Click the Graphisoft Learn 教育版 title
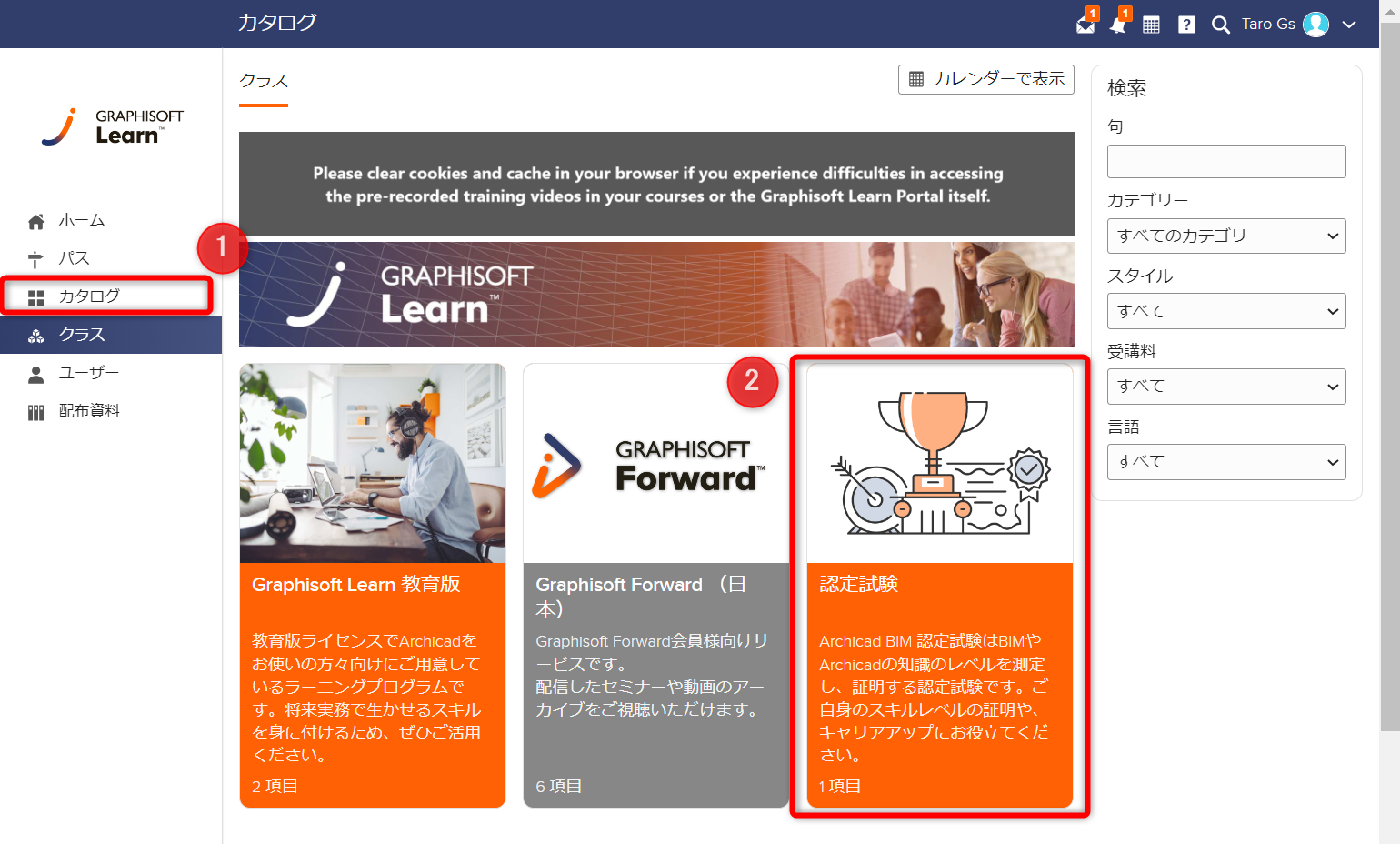This screenshot has width=1400, height=844. click(x=356, y=585)
